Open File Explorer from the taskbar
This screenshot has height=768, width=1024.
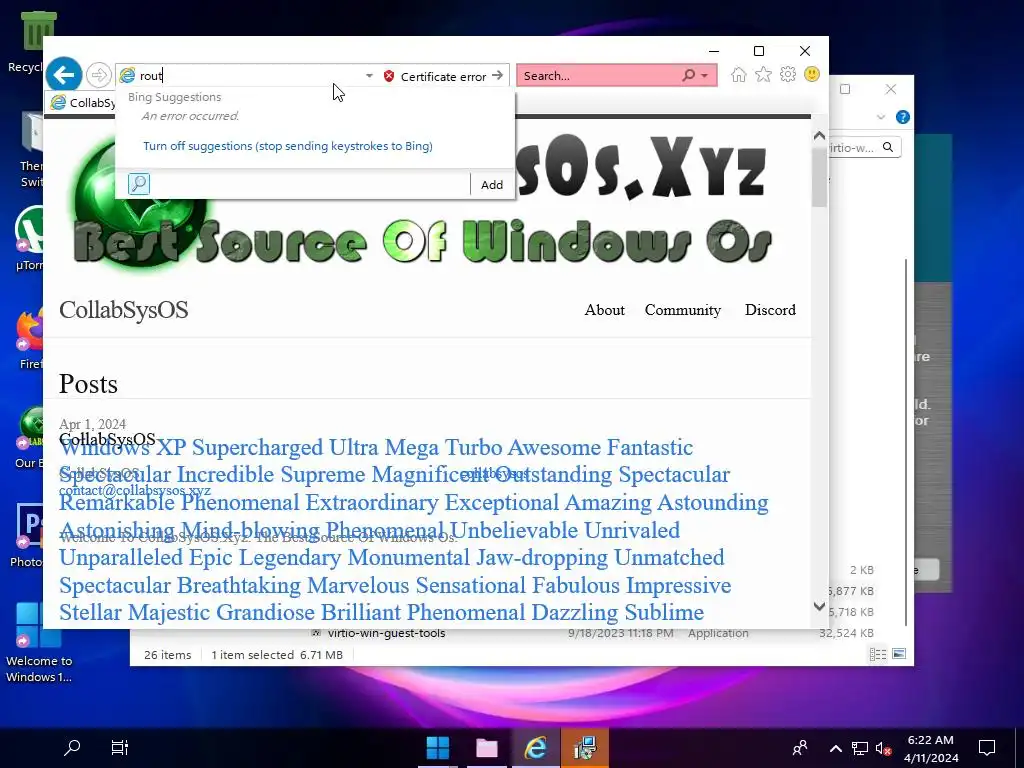(x=487, y=748)
